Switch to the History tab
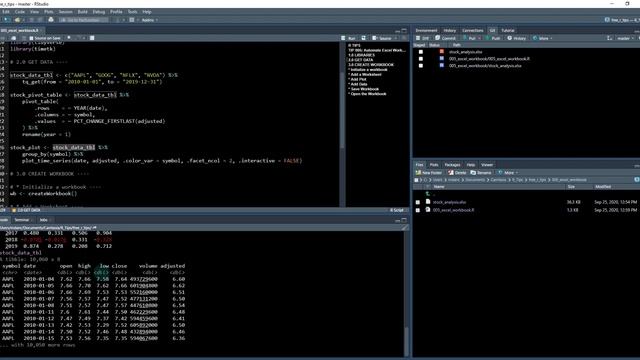The width and height of the screenshot is (640, 360). (x=449, y=31)
